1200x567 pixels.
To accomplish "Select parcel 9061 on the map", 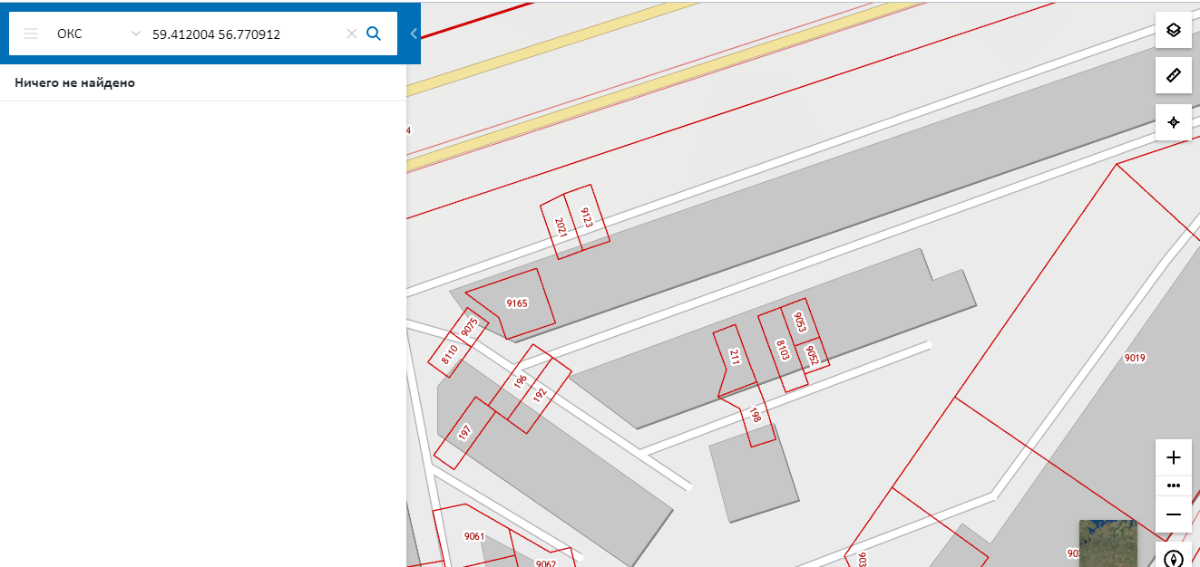I will tap(474, 537).
